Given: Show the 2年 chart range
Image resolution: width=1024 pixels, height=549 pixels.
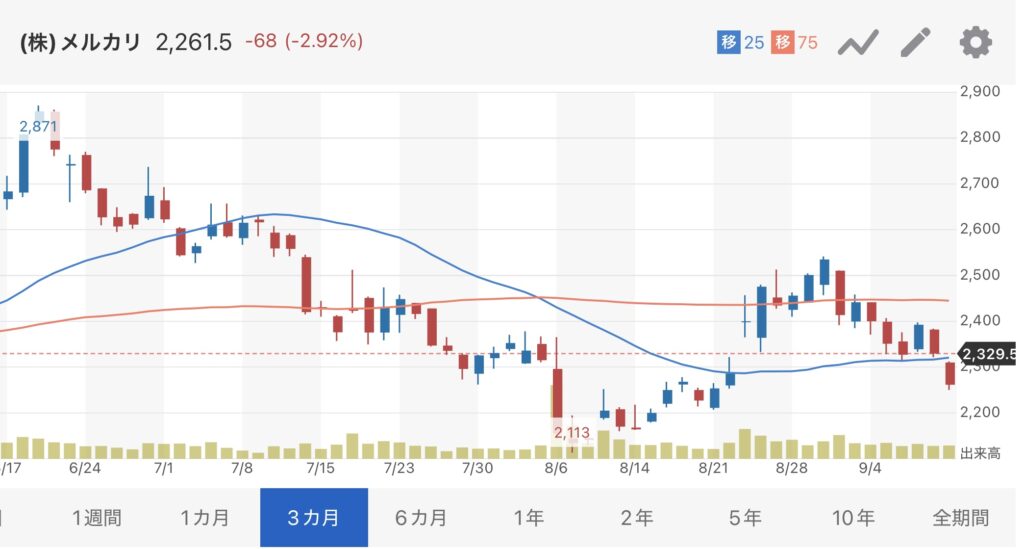Looking at the screenshot, I should point(637,518).
